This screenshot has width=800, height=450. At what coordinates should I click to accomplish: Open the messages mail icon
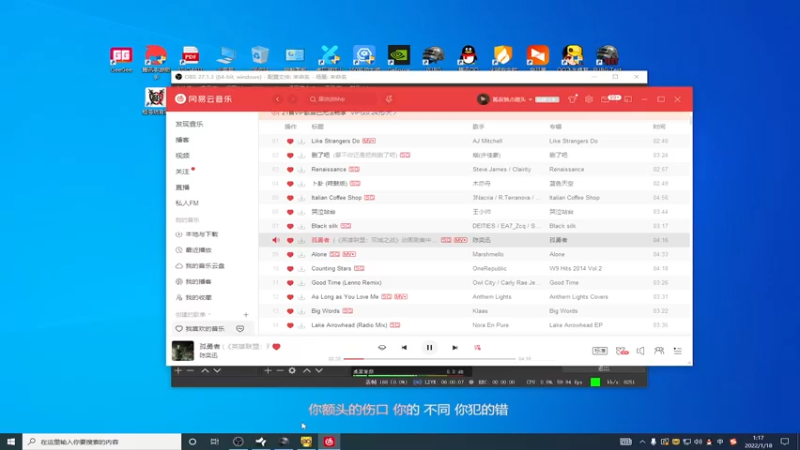(x=606, y=99)
